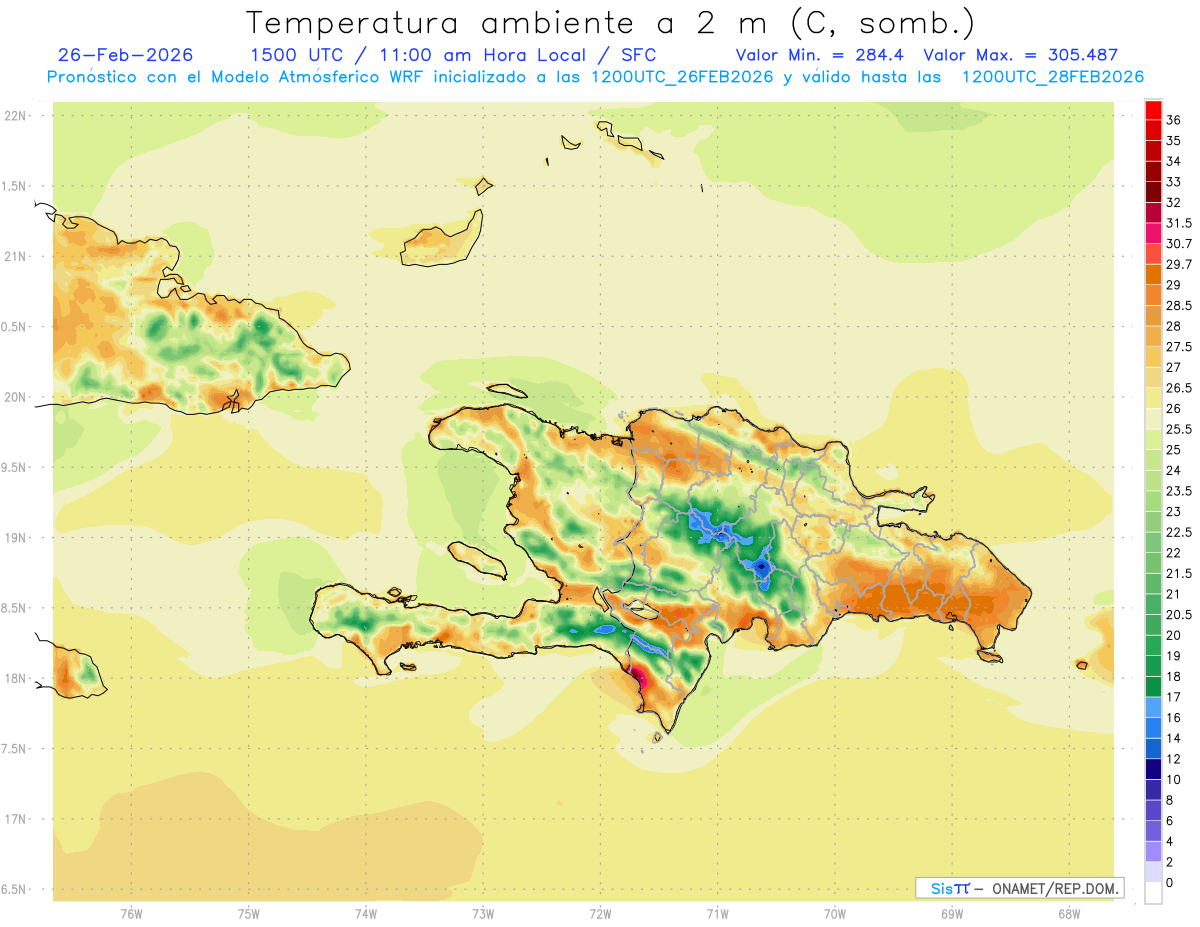Click the '17N' latitude label

[14, 819]
